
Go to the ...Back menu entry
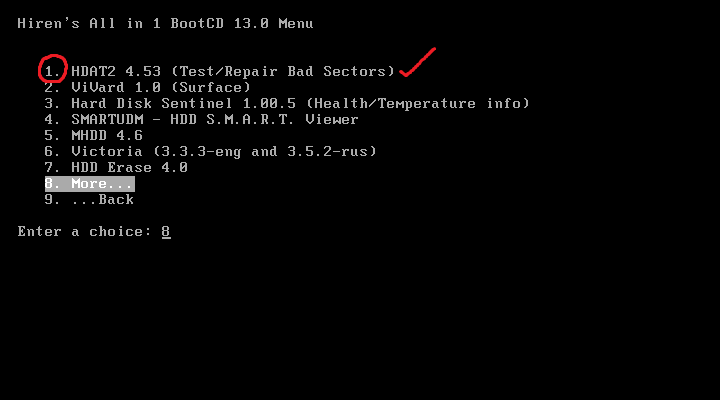coord(102,200)
